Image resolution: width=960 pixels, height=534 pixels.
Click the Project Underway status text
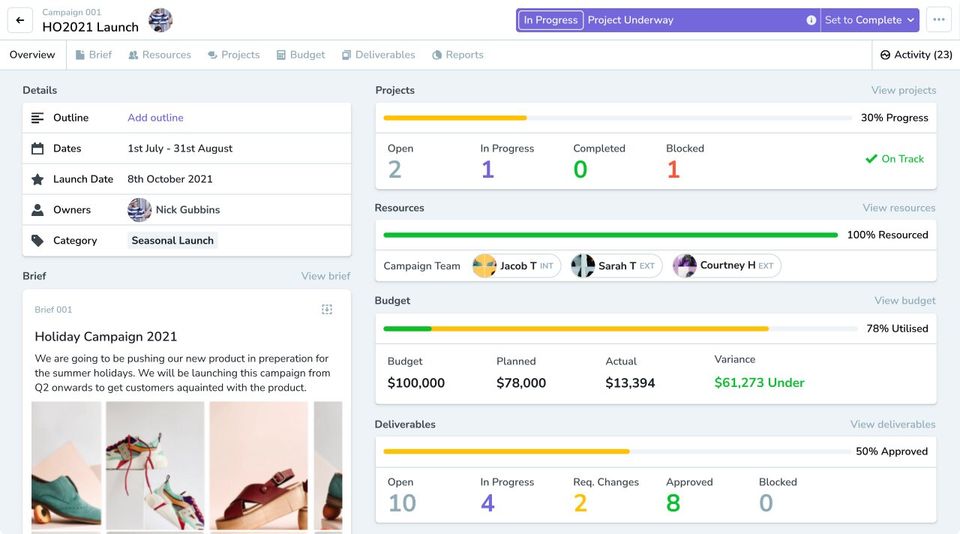click(631, 20)
